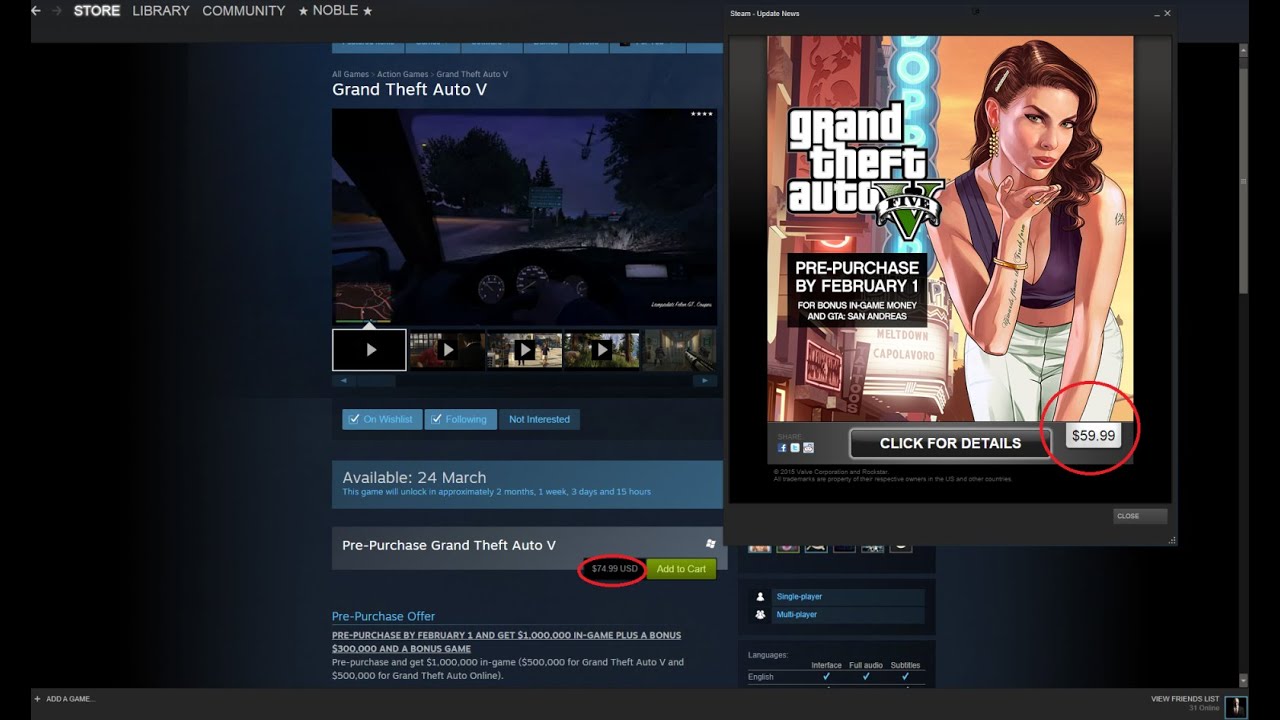Click the CLOSE button in Update News
This screenshot has width=1280, height=720.
[x=1139, y=516]
